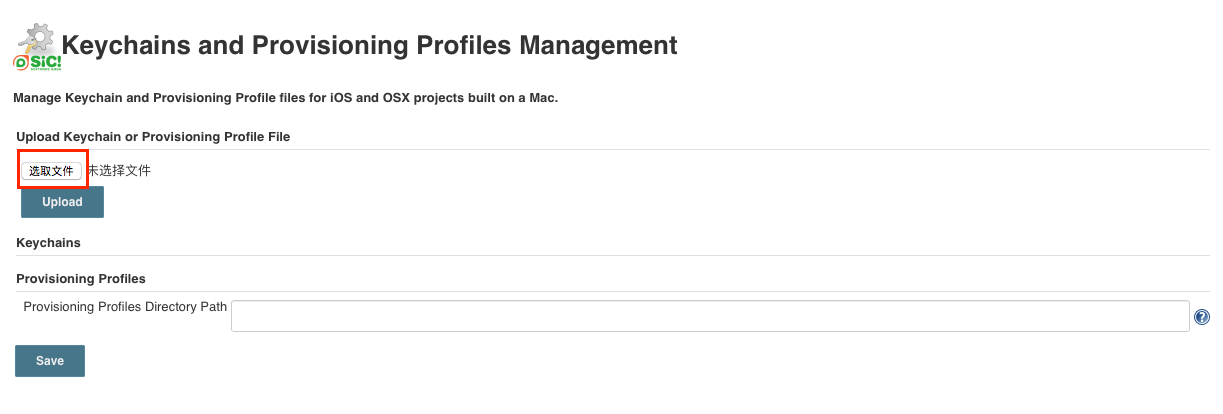
Task: Click the keychain gear icon beside the title
Action: coord(38,39)
